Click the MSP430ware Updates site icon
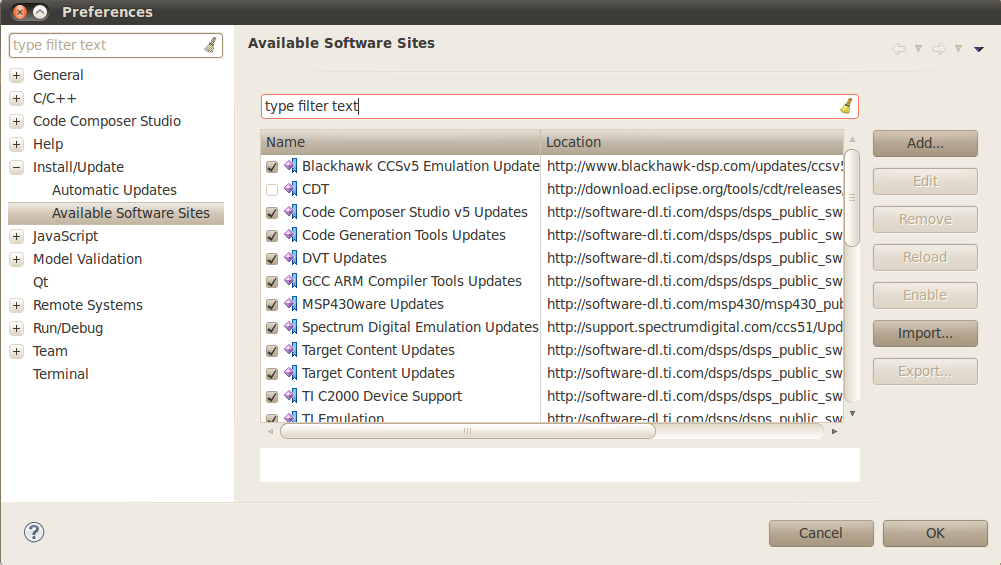1001x565 pixels. (x=290, y=304)
